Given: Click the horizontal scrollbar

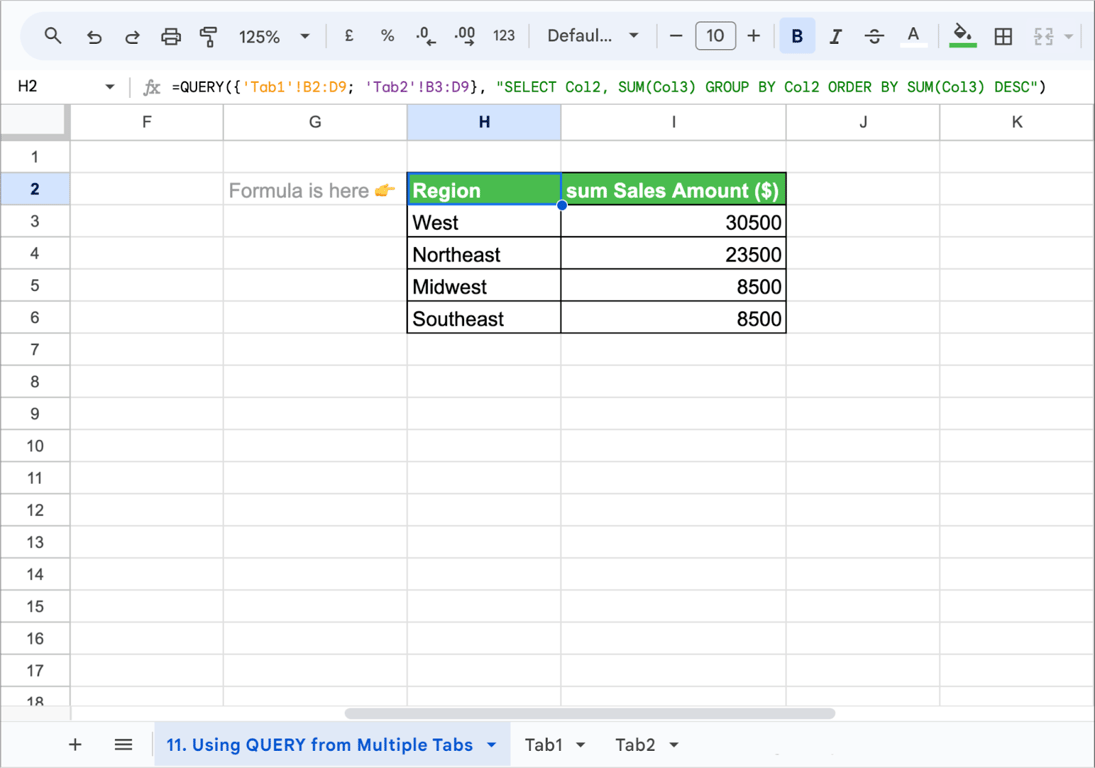Looking at the screenshot, I should pyautogui.click(x=590, y=713).
